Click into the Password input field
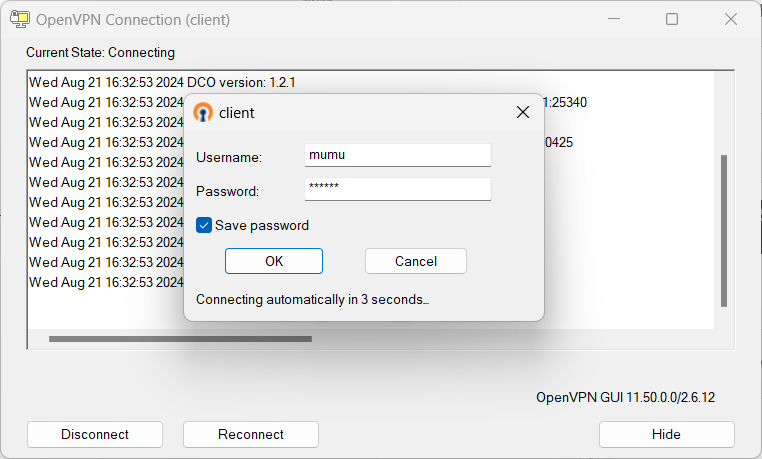 pyautogui.click(x=397, y=190)
